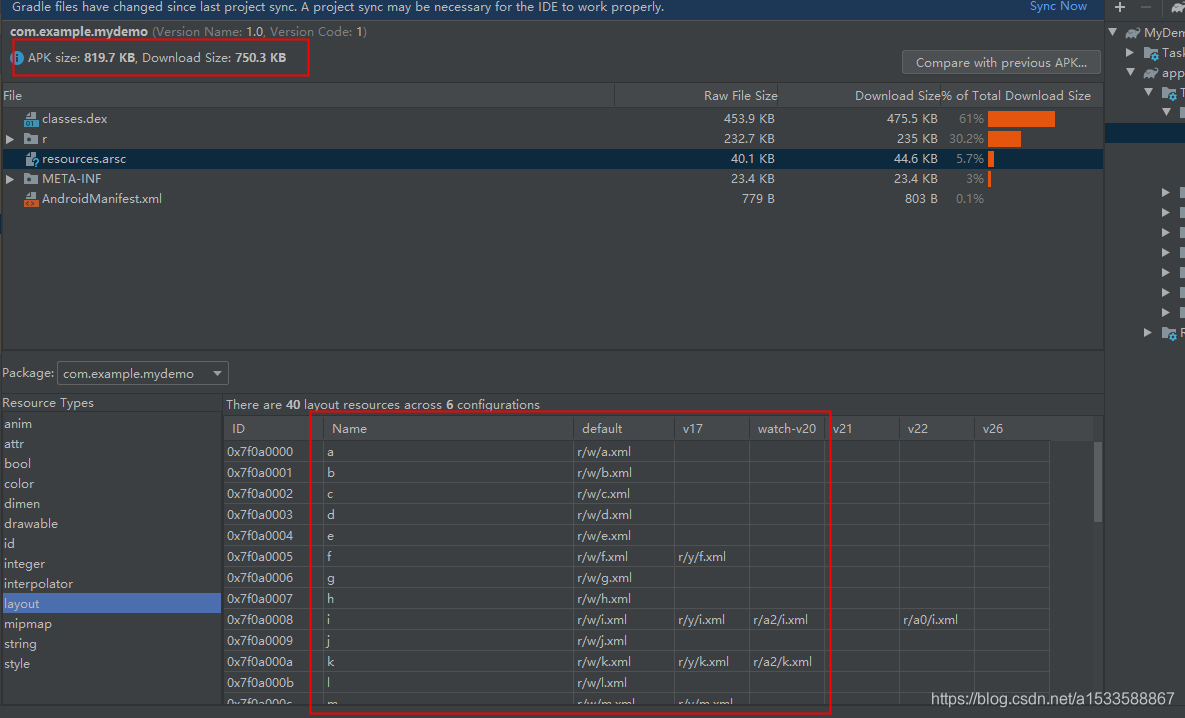Click AndroidManifest.xml file icon
1185x718 pixels.
click(31, 200)
